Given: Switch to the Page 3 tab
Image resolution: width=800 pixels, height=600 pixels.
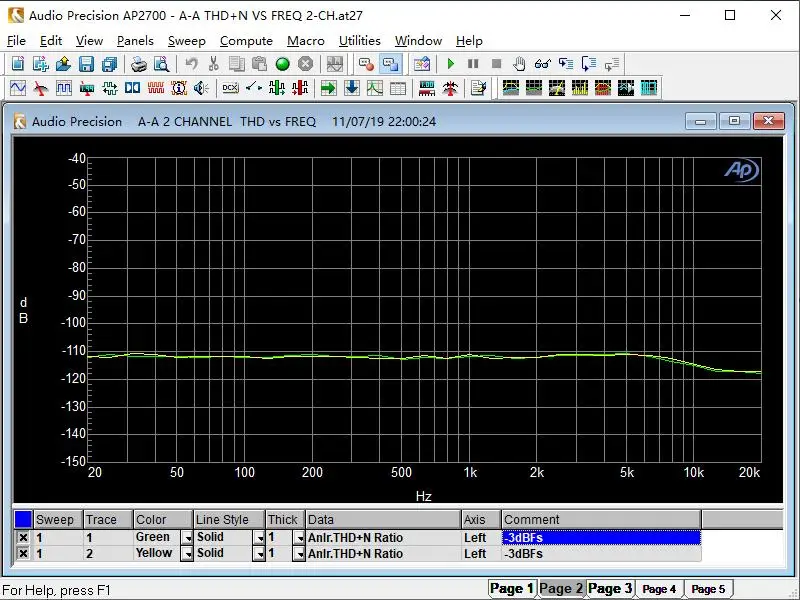Looking at the screenshot, I should (610, 588).
